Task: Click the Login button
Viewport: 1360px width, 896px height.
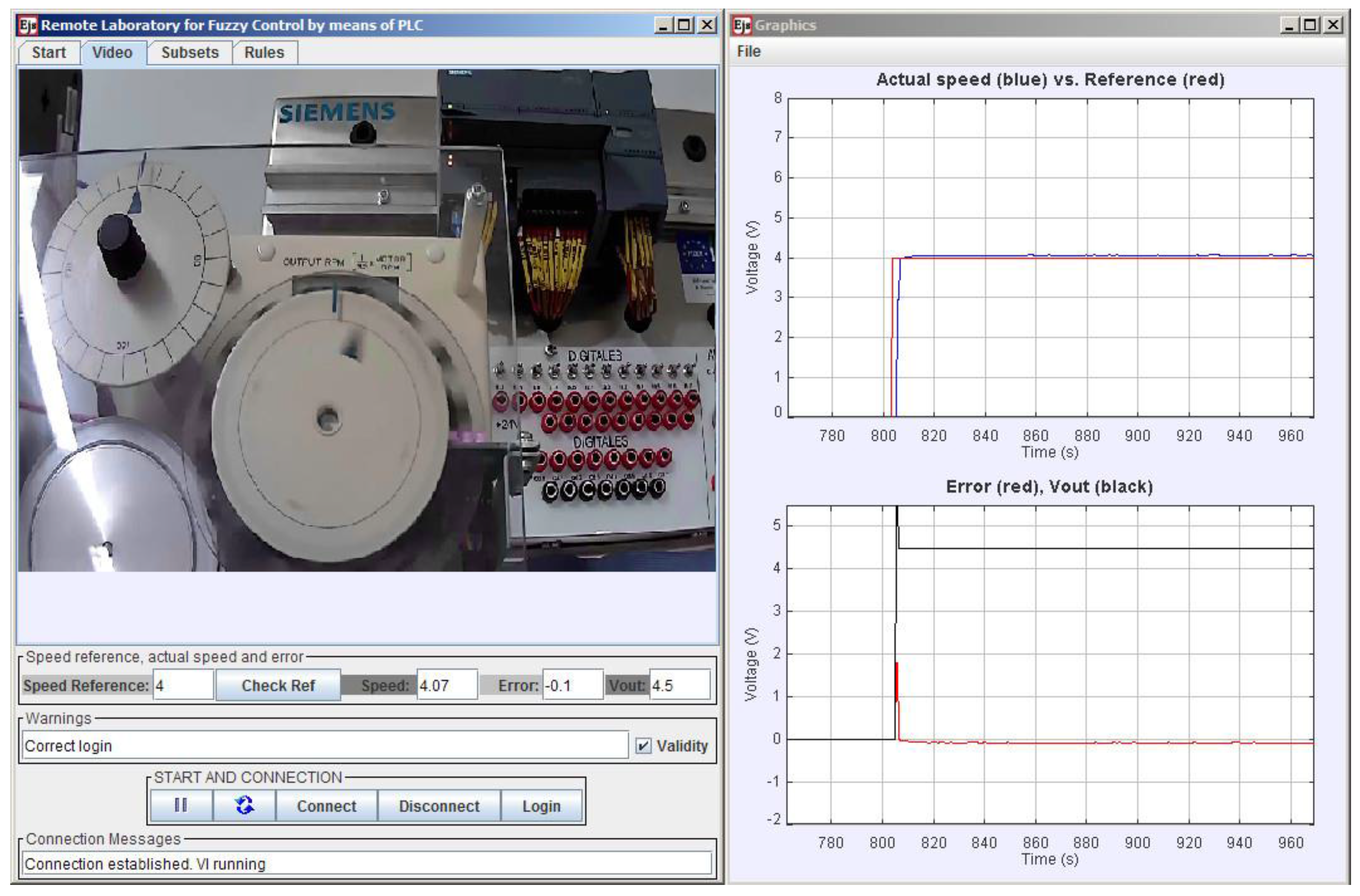Action: (x=541, y=806)
